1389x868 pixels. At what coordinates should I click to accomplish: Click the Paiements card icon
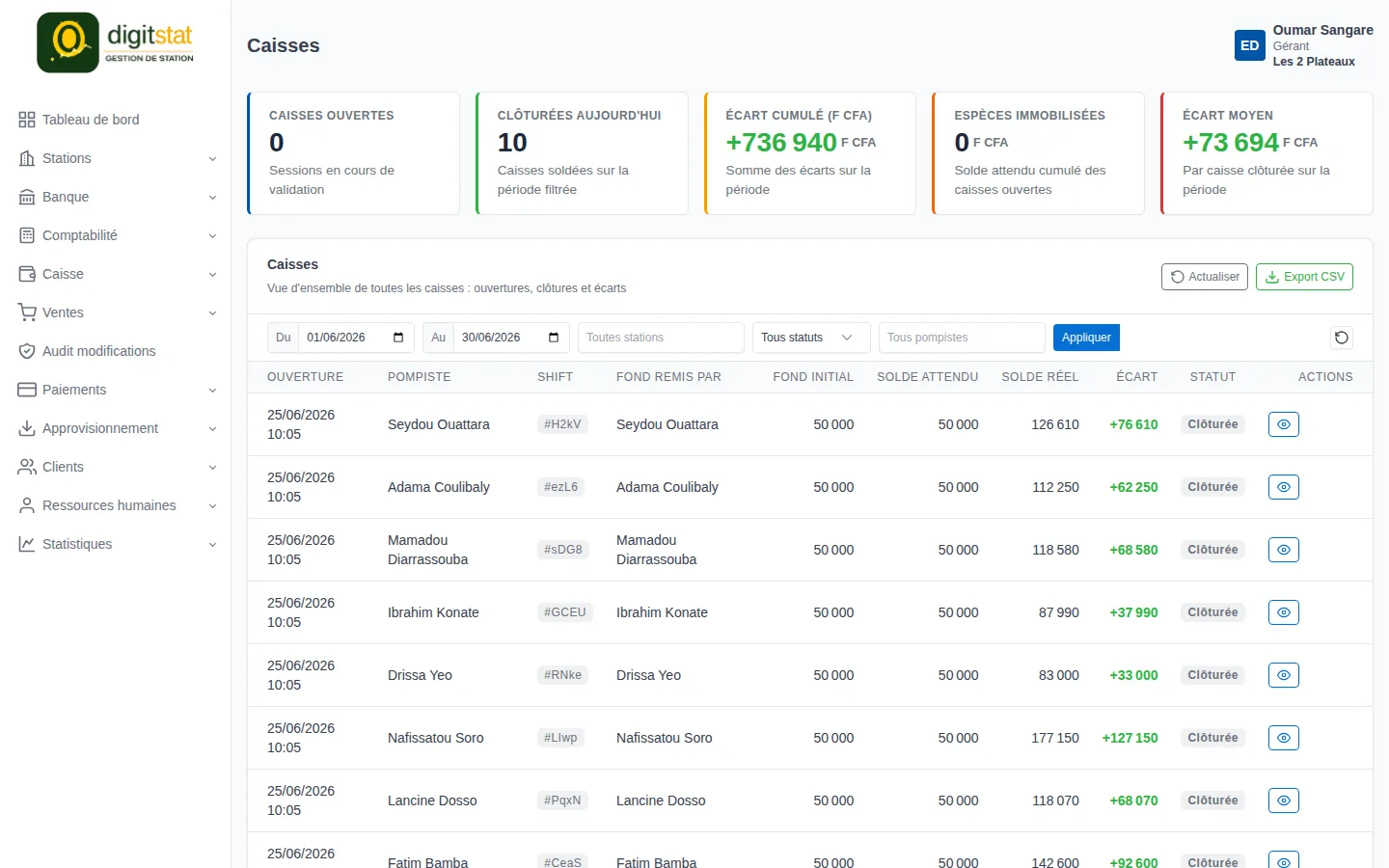pyautogui.click(x=27, y=390)
